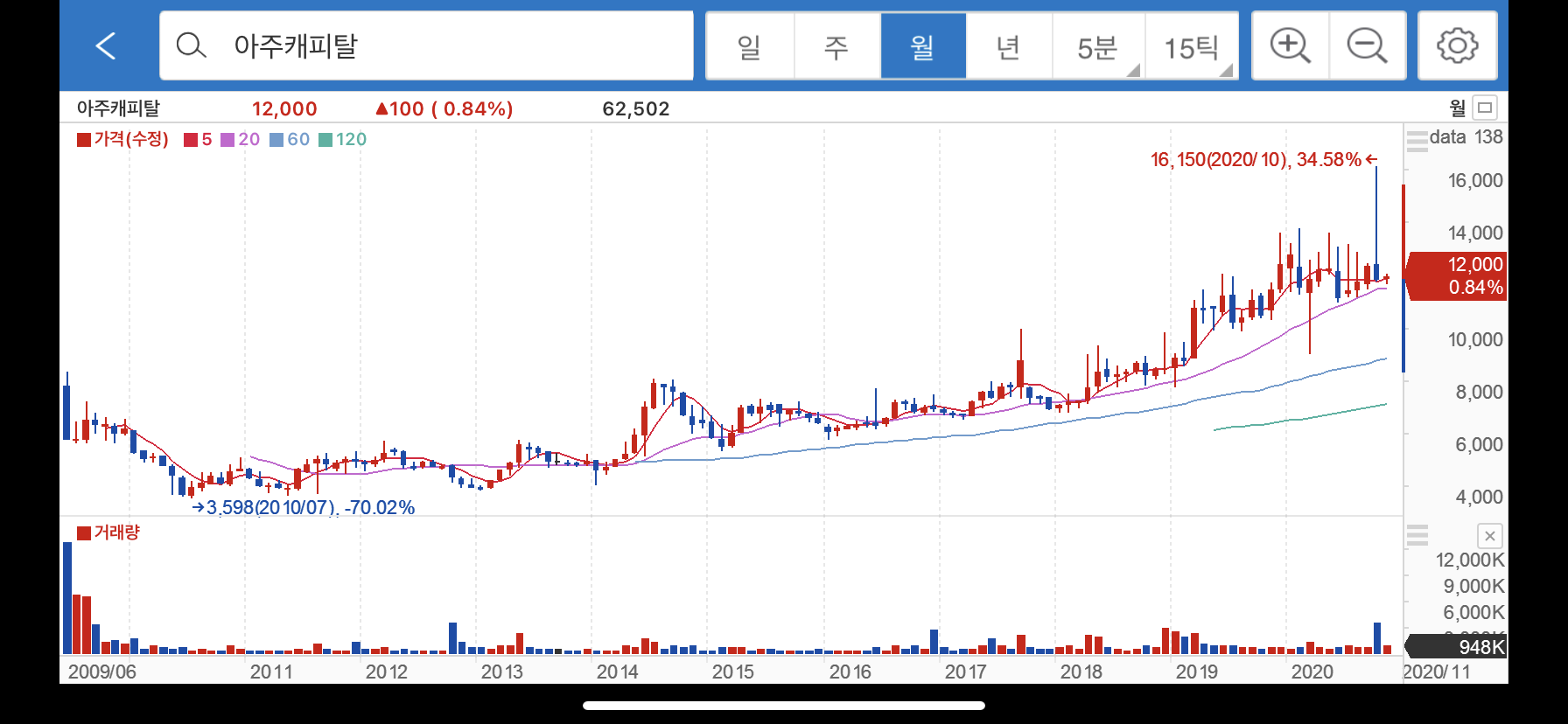Click the 2017 date axis label
Viewport: 1568px width, 724px height.
click(966, 672)
